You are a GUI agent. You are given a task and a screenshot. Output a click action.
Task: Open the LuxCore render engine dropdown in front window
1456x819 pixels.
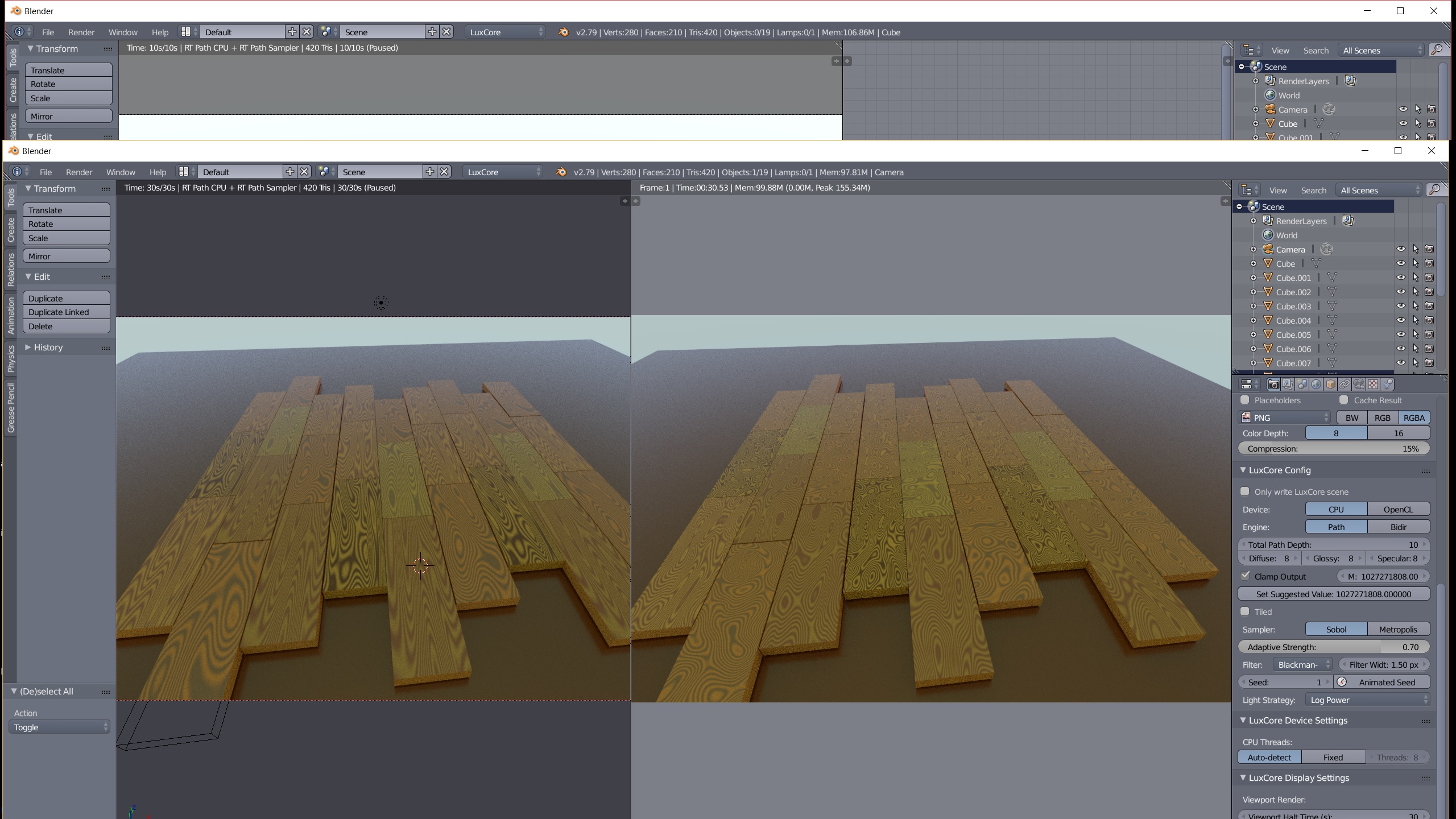click(x=503, y=172)
